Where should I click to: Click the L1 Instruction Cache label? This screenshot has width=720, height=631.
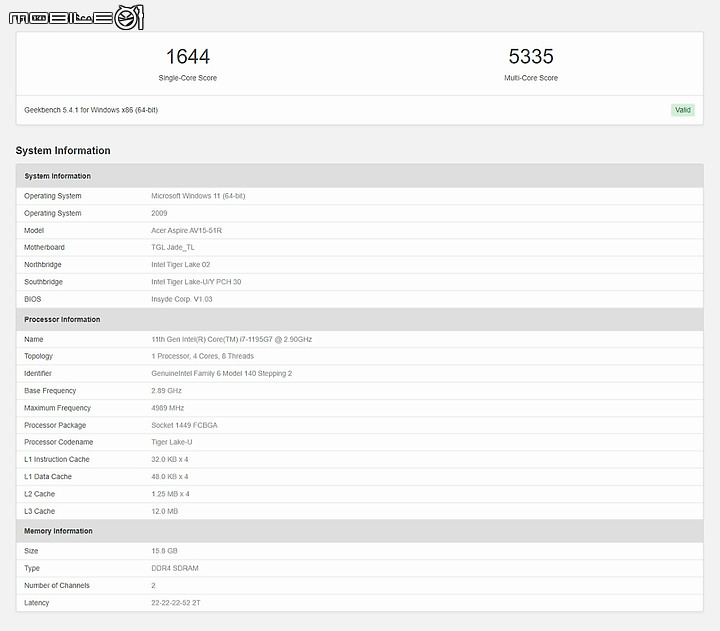(56, 460)
